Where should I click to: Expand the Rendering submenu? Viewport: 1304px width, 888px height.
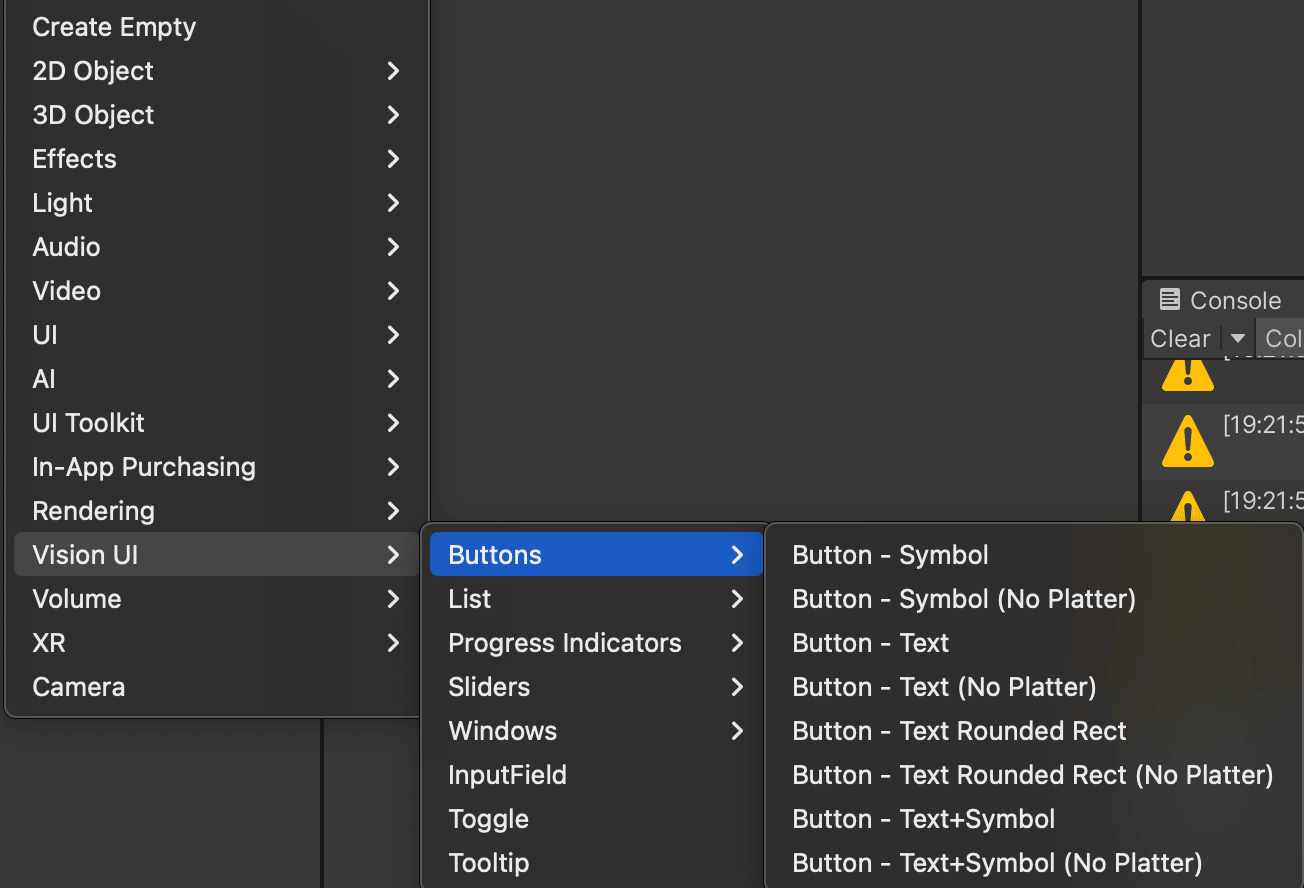point(216,511)
